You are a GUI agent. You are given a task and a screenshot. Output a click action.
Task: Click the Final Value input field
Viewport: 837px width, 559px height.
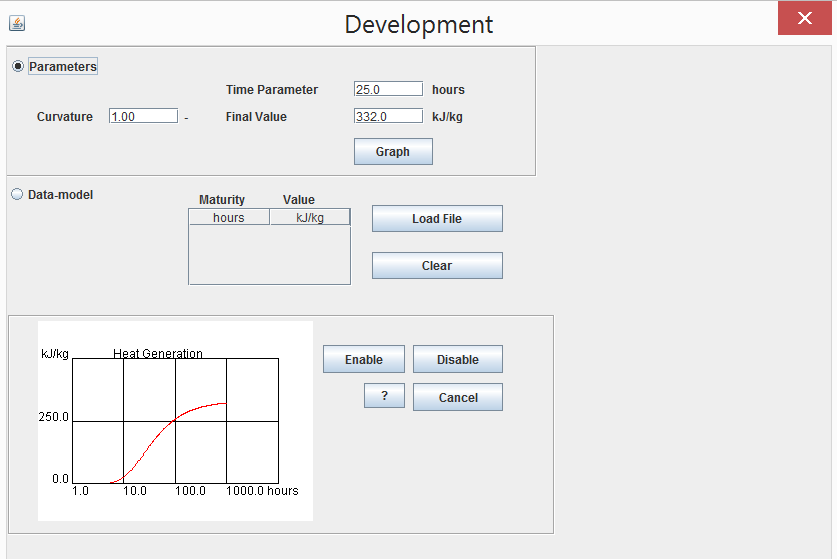(388, 116)
